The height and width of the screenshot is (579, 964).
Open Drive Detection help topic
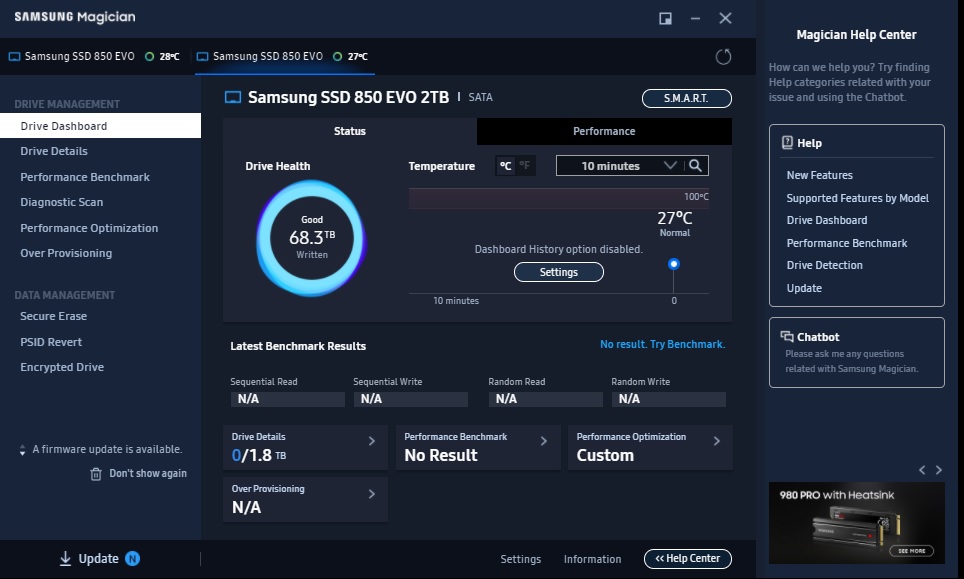[824, 265]
